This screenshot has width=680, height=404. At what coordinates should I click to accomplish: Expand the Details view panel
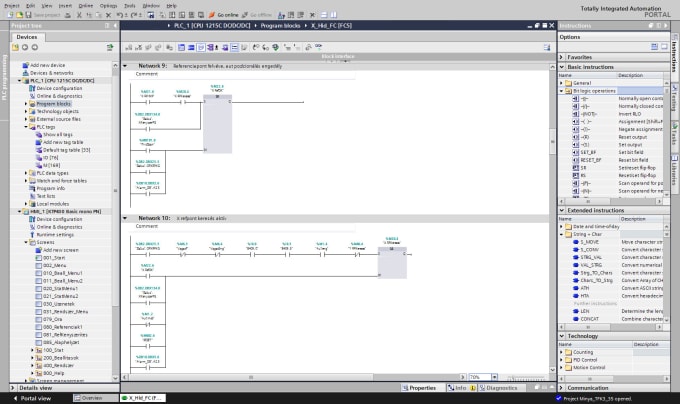click(13, 388)
